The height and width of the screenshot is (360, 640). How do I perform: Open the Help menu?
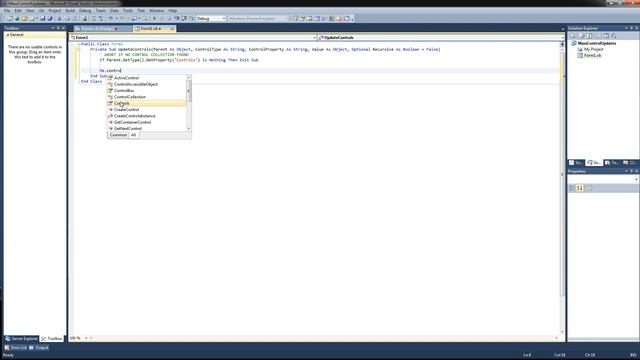[x=173, y=11]
